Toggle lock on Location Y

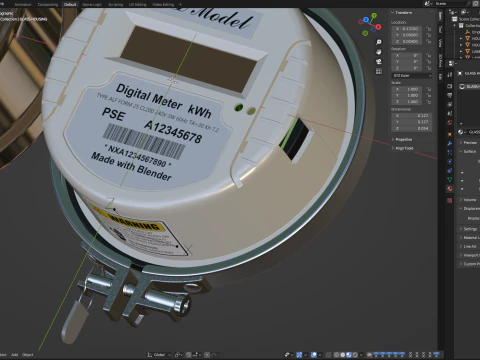point(429,35)
